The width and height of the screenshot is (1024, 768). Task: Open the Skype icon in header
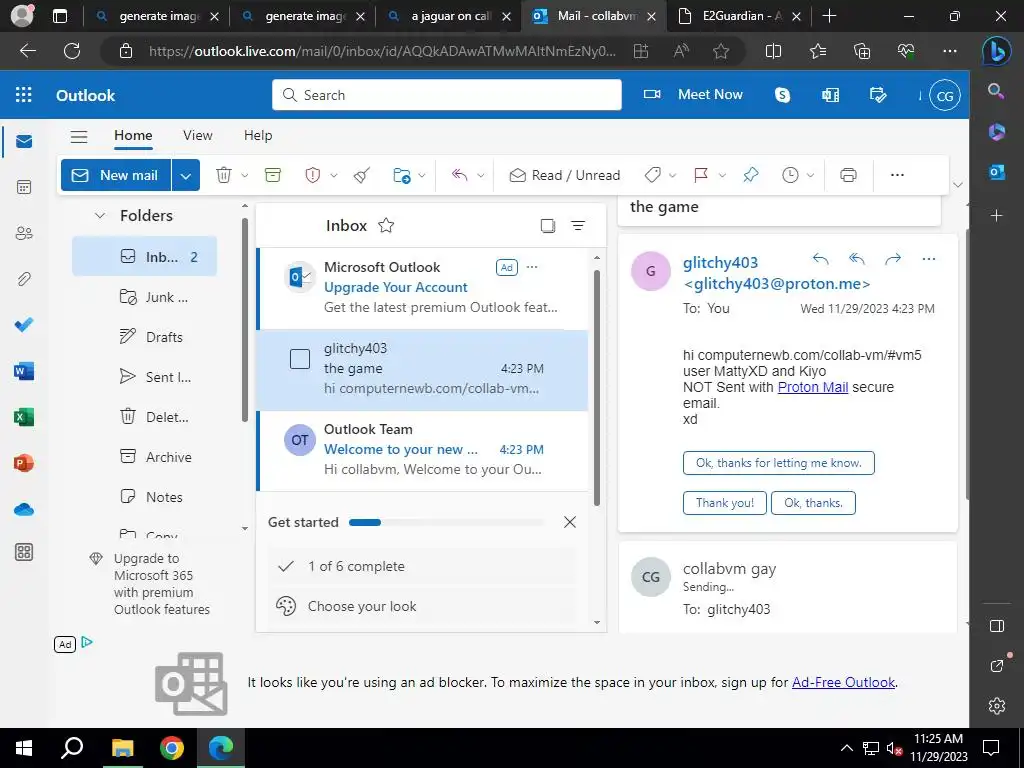point(782,95)
